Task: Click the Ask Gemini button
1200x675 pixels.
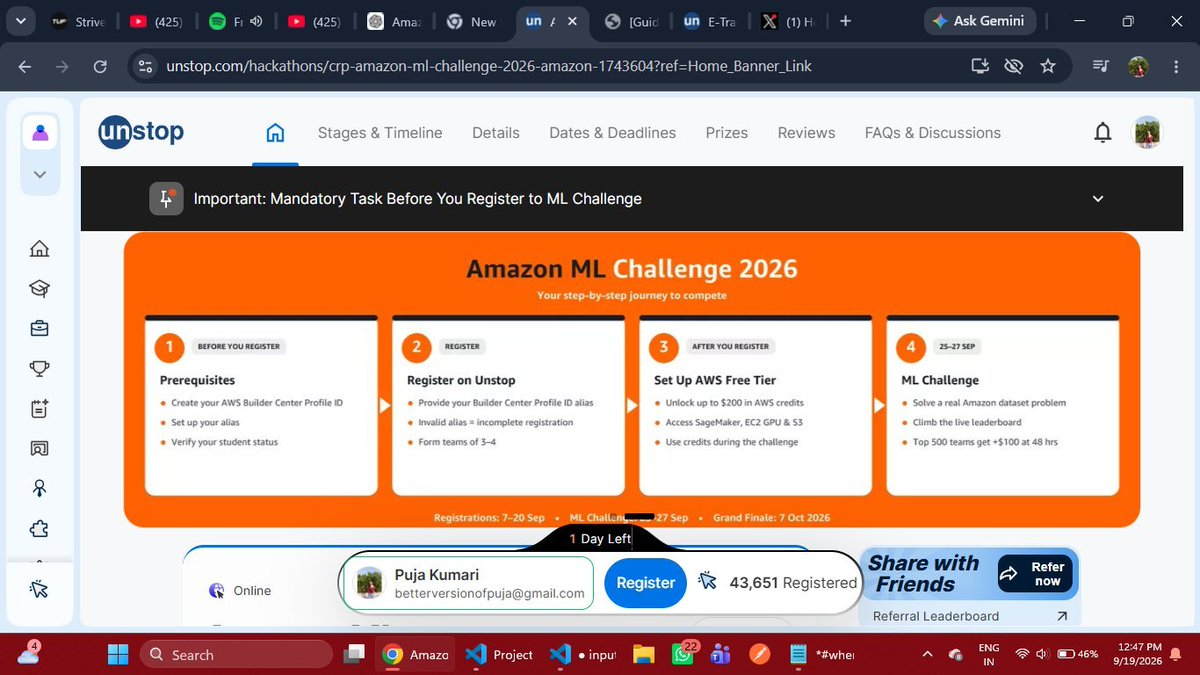Action: [979, 20]
